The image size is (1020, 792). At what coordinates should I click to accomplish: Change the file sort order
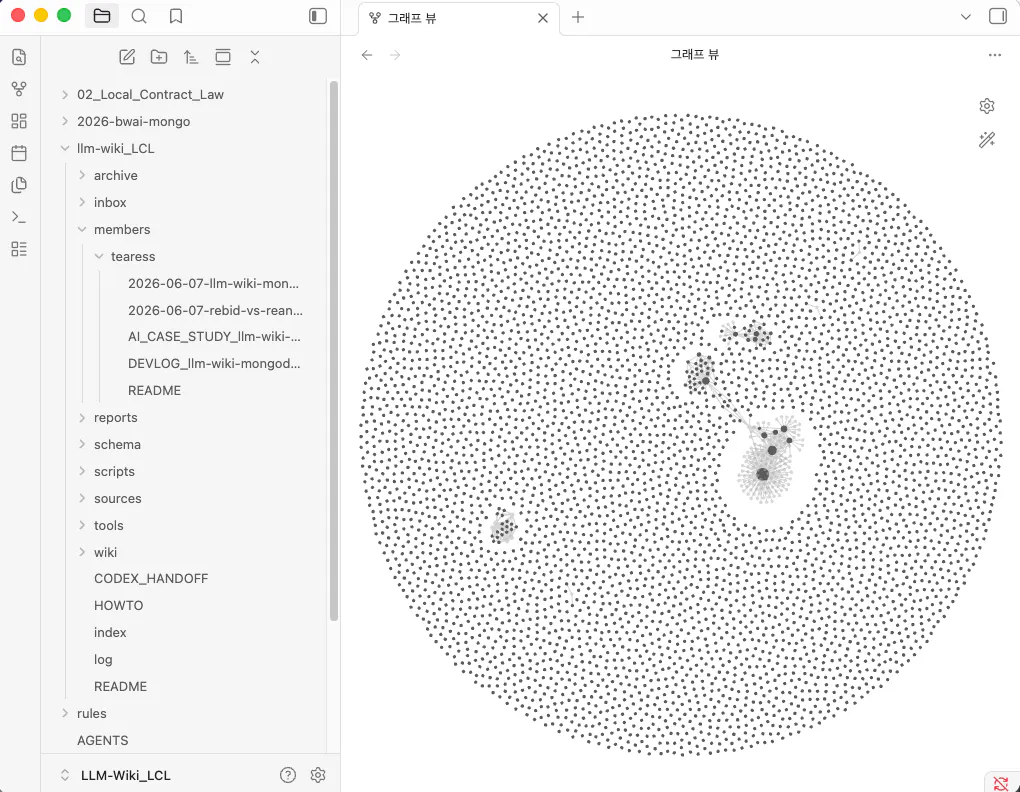click(x=191, y=57)
